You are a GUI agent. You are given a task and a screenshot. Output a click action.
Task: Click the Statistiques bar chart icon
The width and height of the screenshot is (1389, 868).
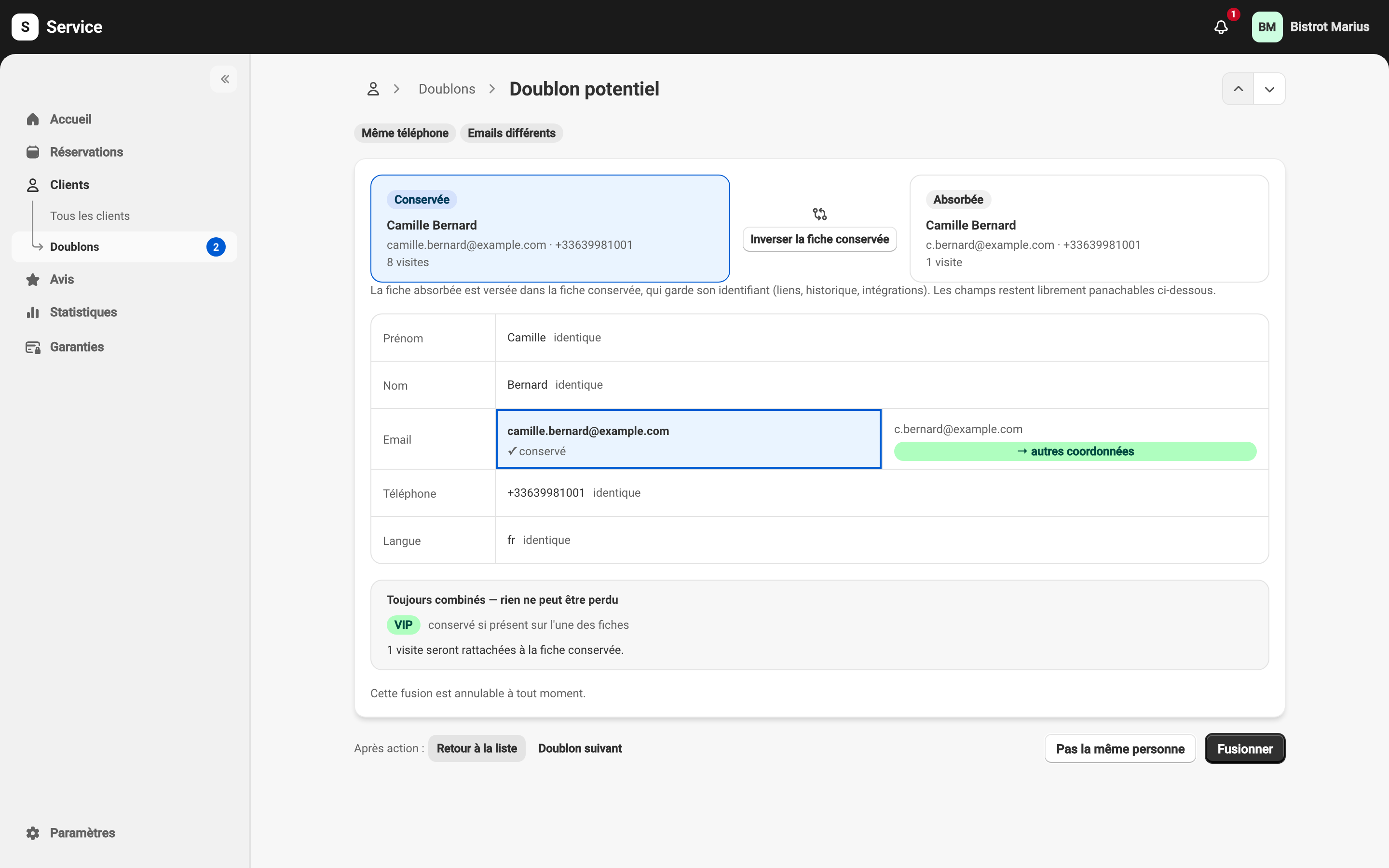click(33, 312)
